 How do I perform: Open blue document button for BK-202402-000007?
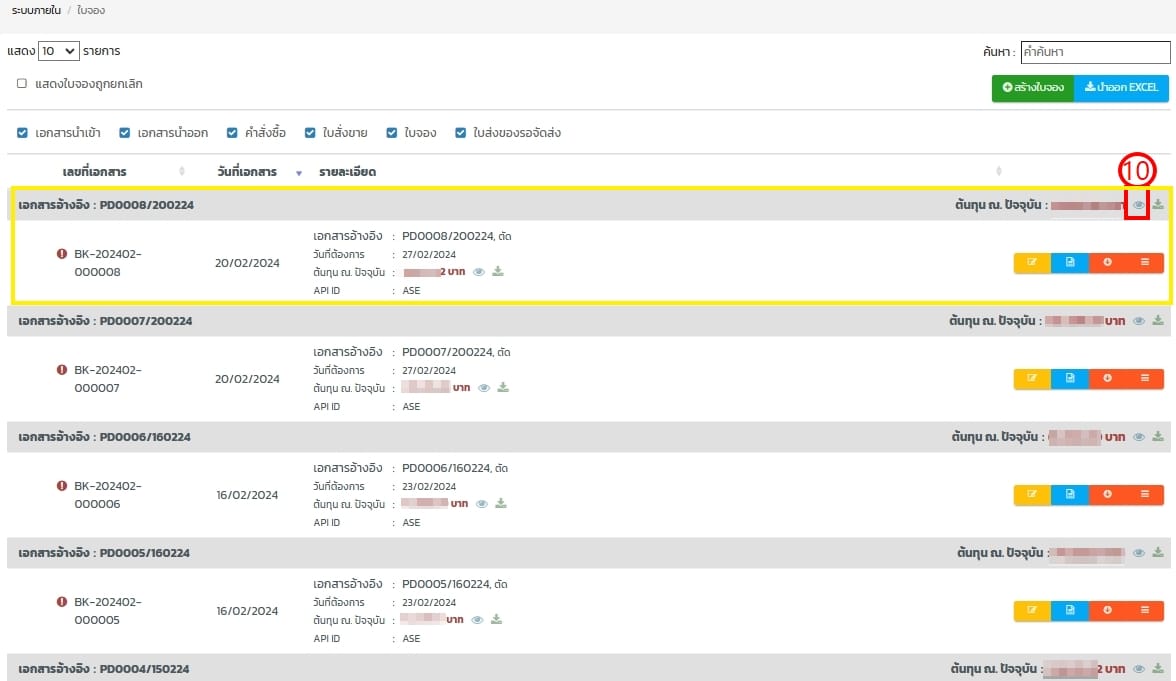point(1070,379)
